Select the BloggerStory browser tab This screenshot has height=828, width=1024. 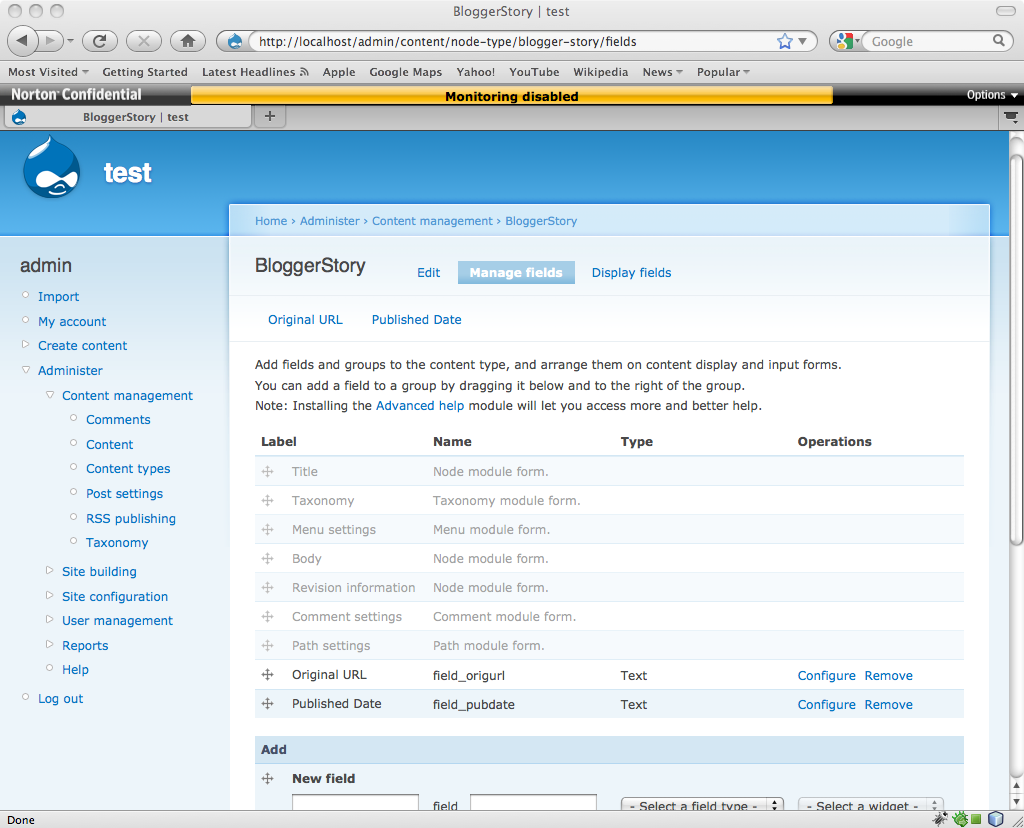pos(128,117)
